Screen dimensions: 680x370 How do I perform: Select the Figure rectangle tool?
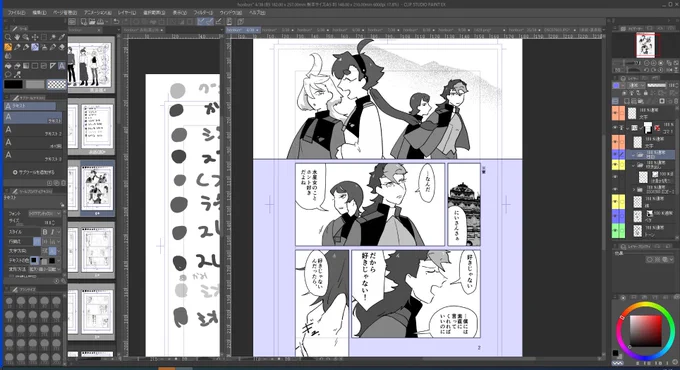[x=35, y=66]
